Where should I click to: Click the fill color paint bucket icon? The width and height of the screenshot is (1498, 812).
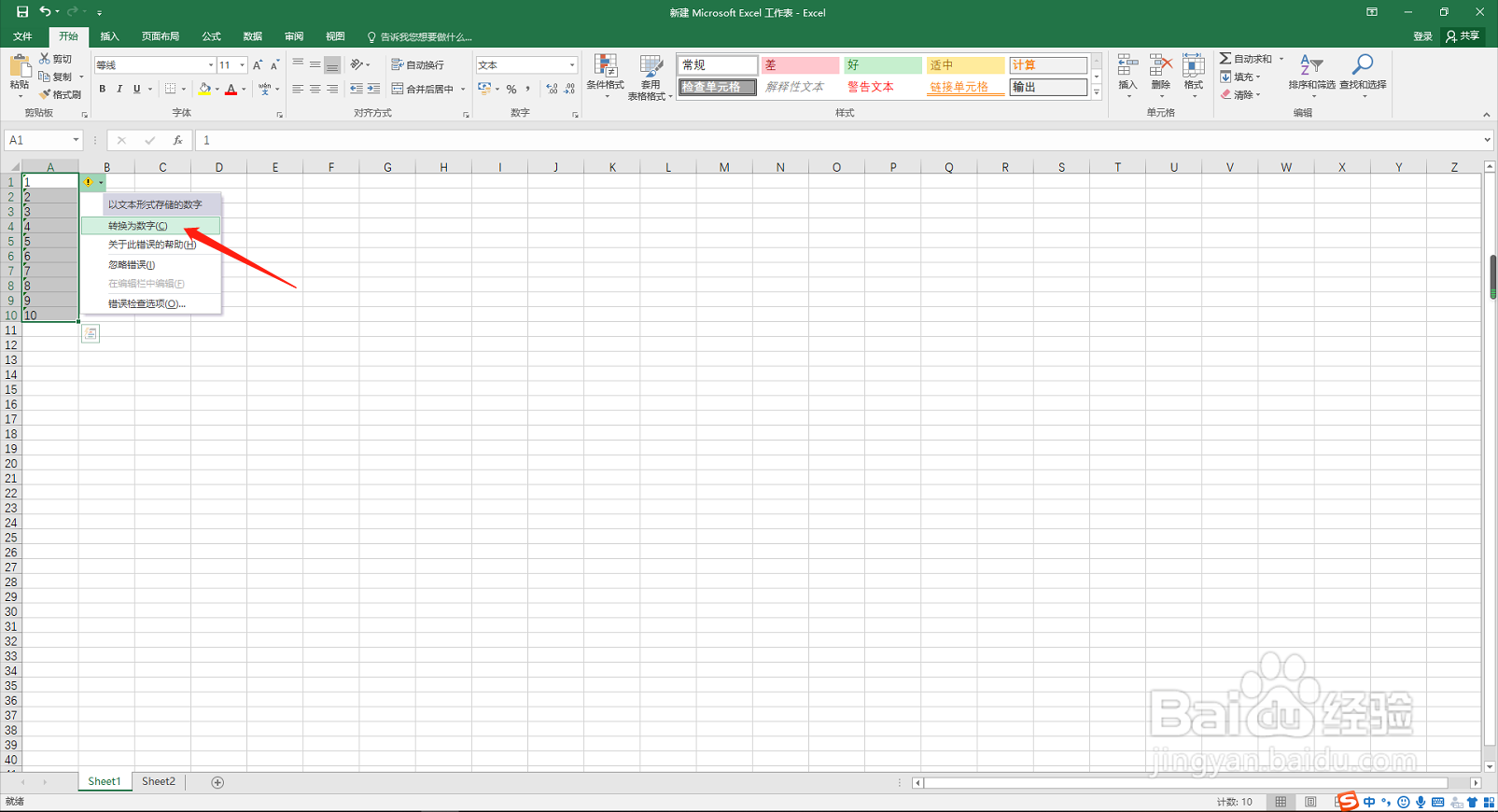pyautogui.click(x=204, y=89)
